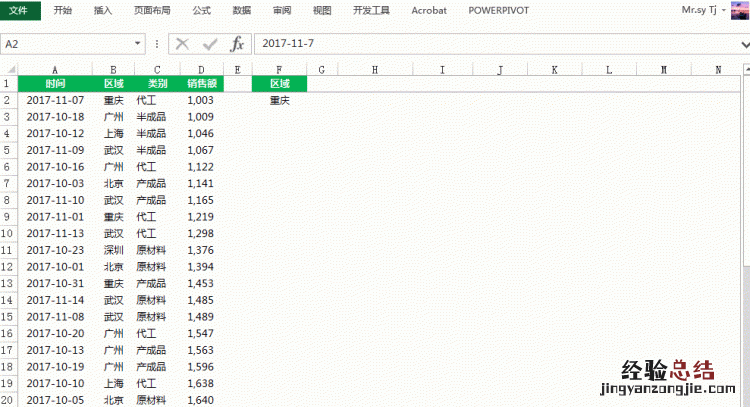This screenshot has height=407, width=750.
Task: Select the green 销售额 header cell
Action: 200,85
